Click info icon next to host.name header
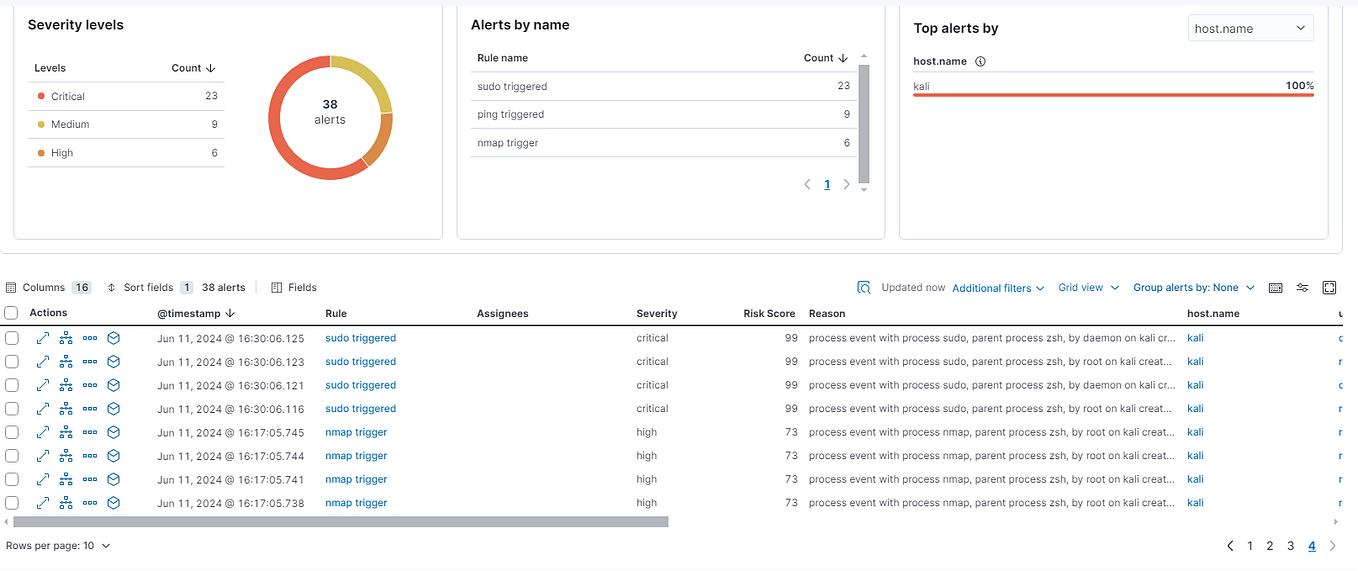This screenshot has width=1358, height=571. [x=980, y=61]
